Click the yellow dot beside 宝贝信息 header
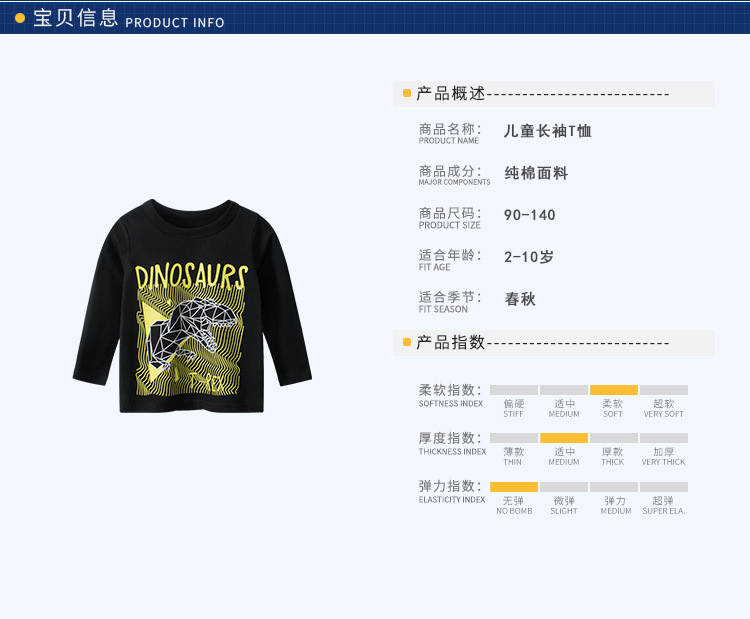The image size is (750, 619). tap(20, 18)
